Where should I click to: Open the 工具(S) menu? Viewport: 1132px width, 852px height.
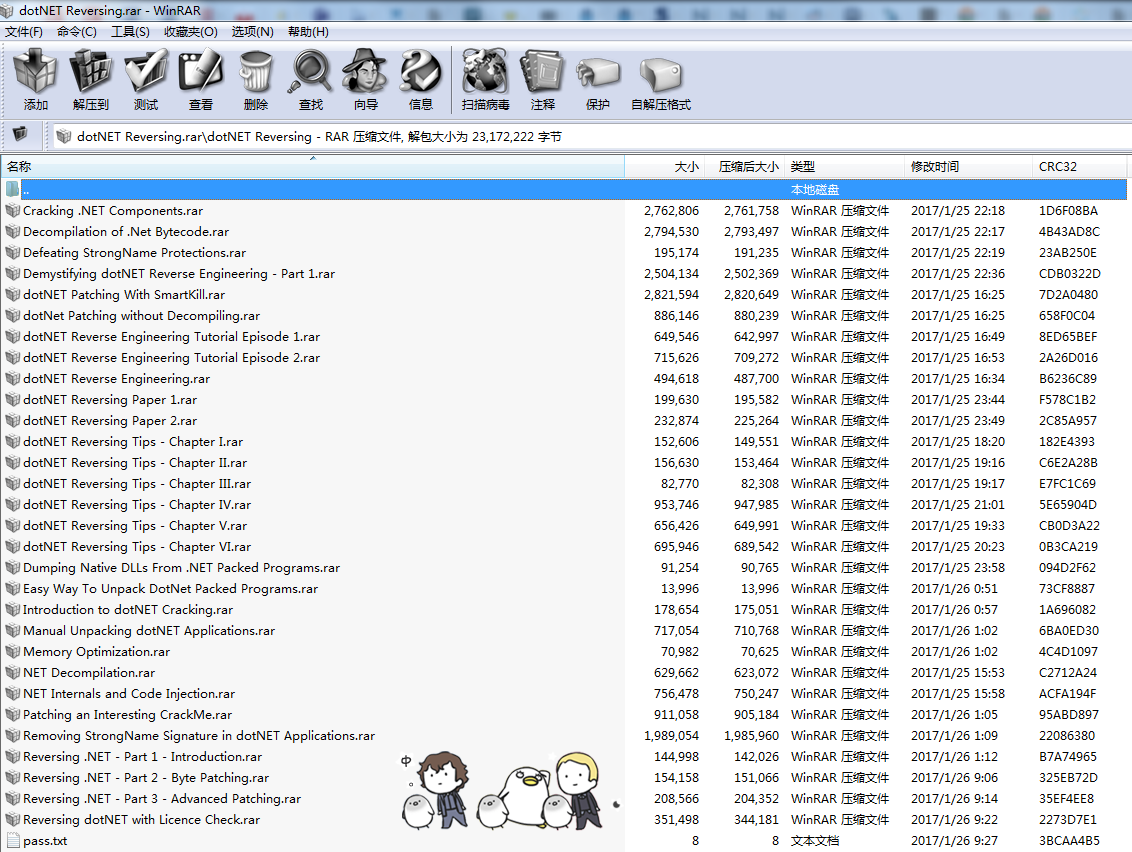coord(131,32)
